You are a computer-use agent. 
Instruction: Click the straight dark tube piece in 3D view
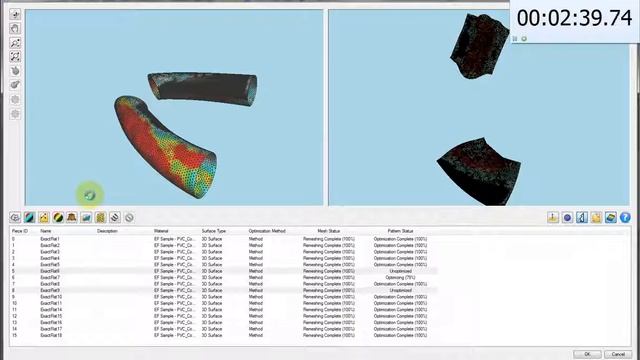click(203, 89)
